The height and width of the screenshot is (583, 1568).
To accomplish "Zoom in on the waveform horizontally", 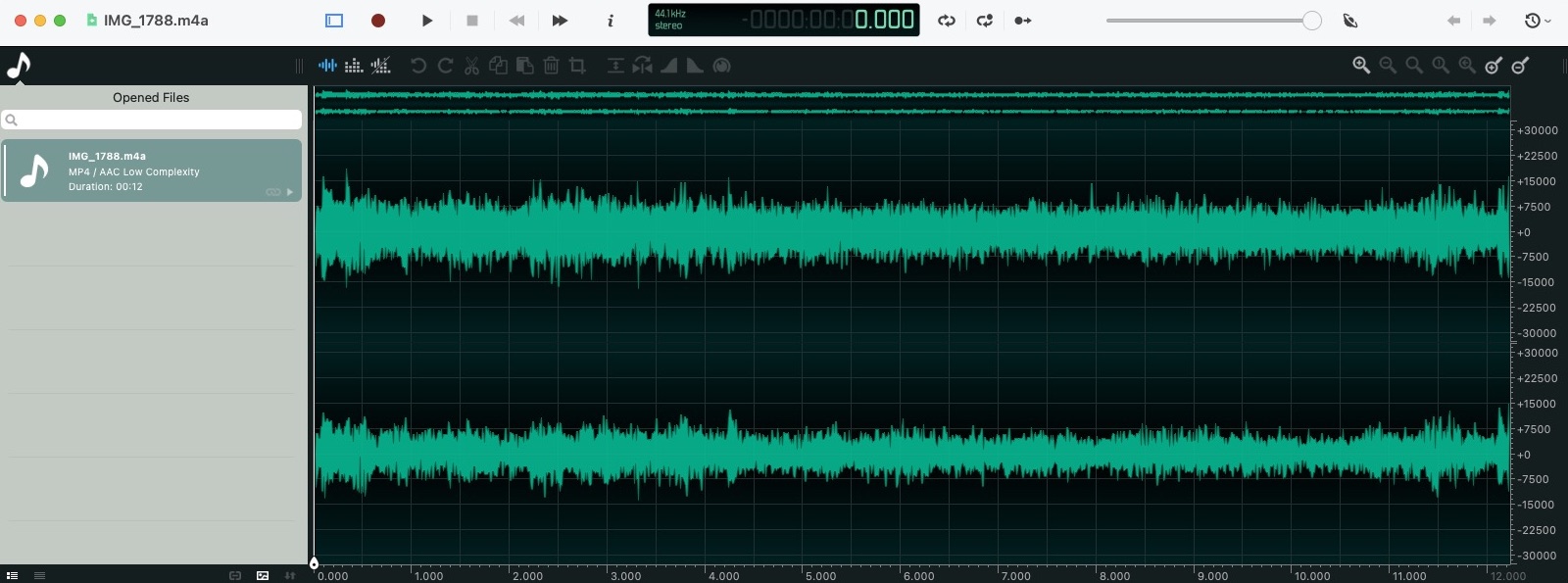I will click(x=1361, y=66).
